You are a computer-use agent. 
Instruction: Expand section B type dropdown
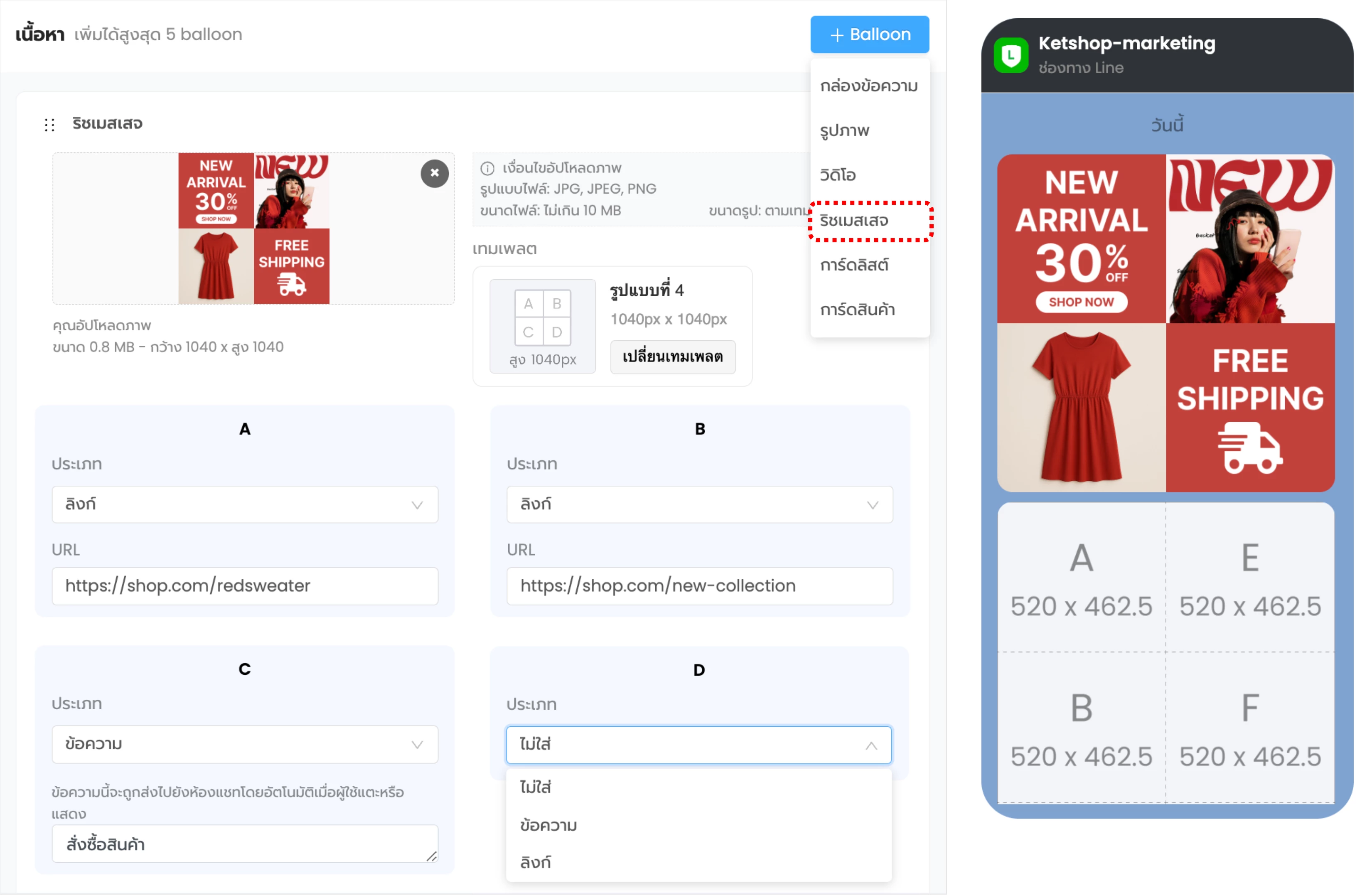(699, 504)
